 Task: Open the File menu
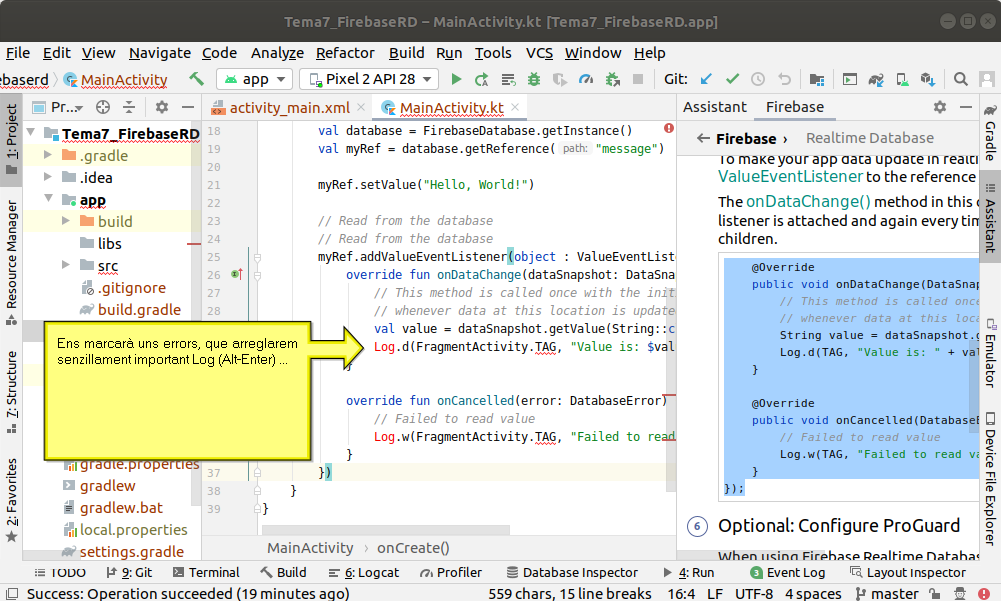[x=18, y=53]
